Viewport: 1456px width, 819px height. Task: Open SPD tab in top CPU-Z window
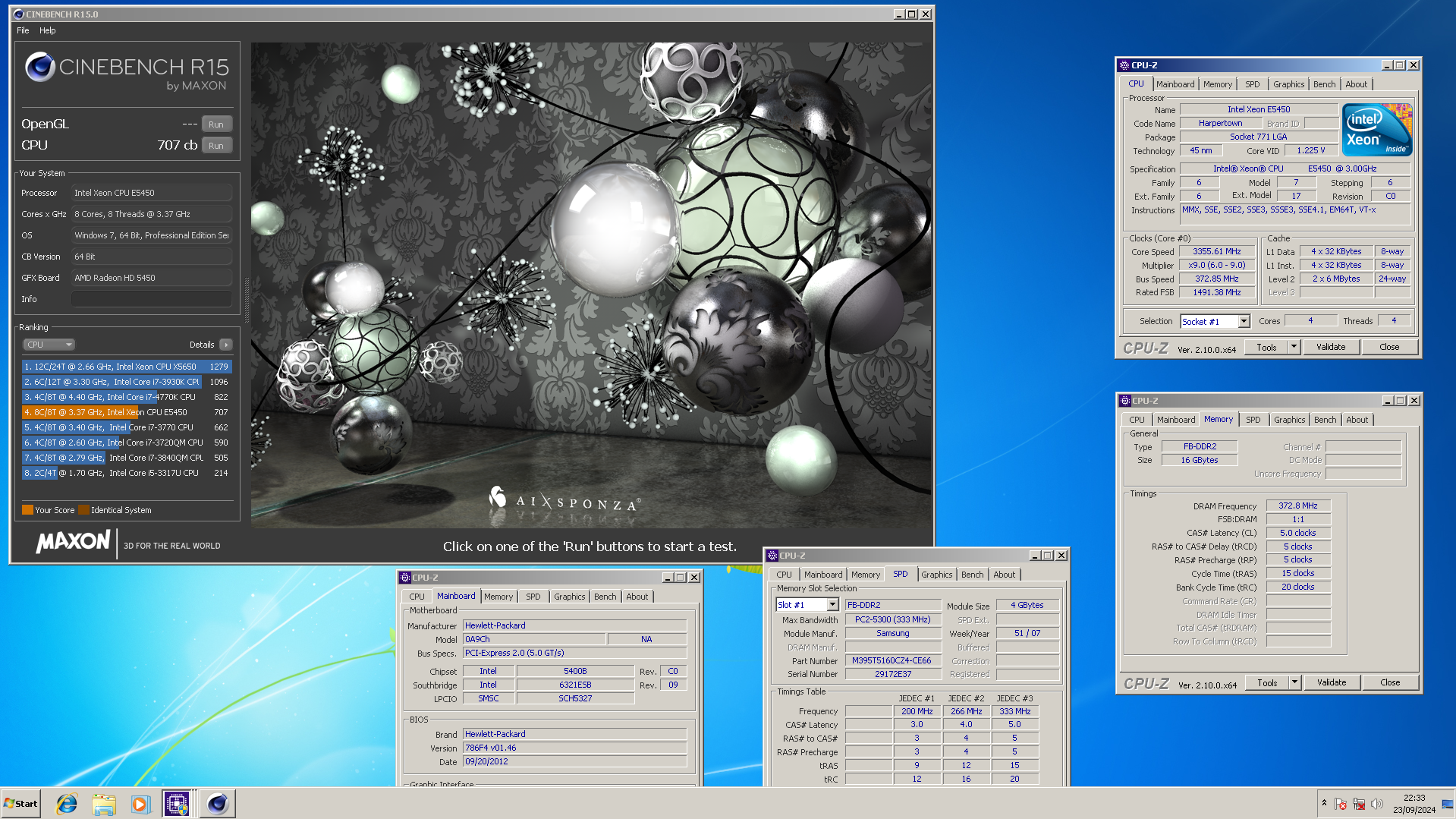(x=1252, y=84)
